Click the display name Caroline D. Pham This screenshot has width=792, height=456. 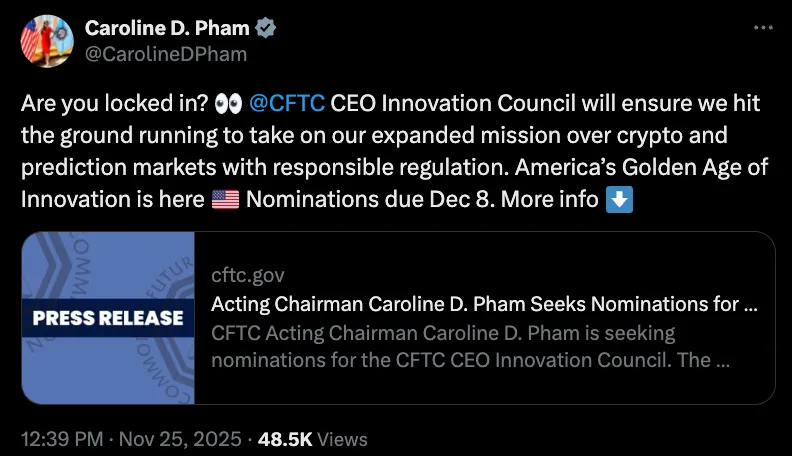click(166, 29)
